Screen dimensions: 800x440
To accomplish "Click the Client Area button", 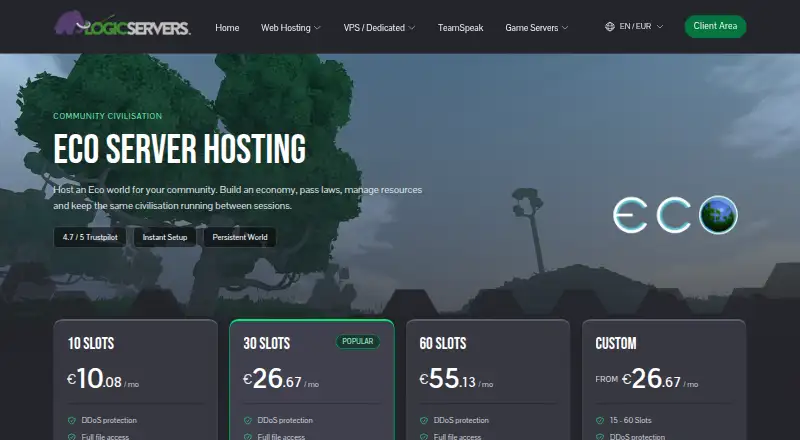I will [x=715, y=26].
